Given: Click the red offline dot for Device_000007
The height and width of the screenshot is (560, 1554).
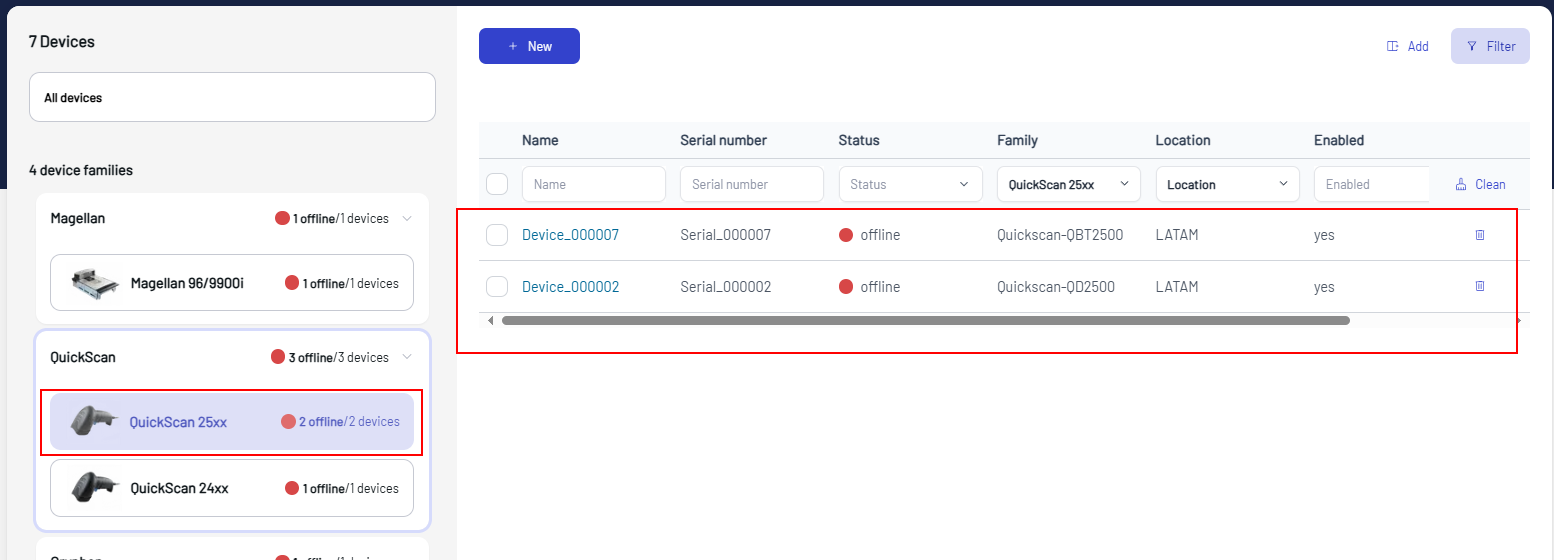Looking at the screenshot, I should pos(846,235).
